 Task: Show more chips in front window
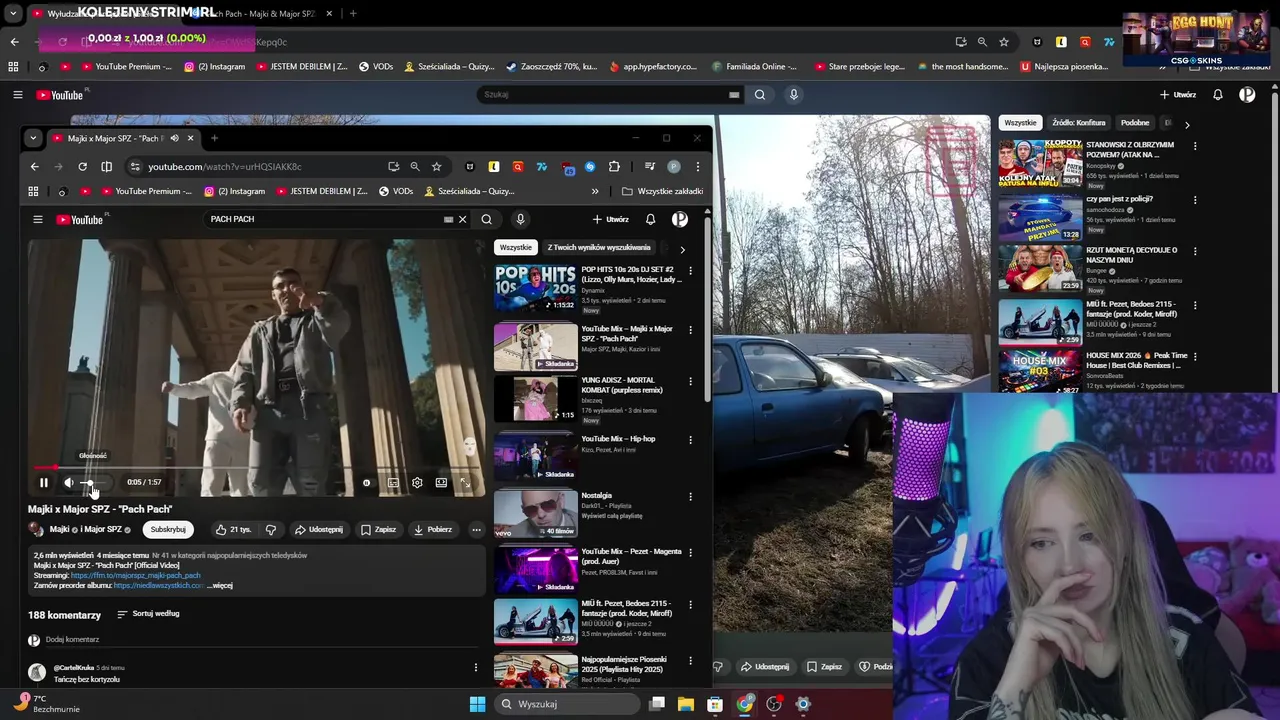pos(682,249)
